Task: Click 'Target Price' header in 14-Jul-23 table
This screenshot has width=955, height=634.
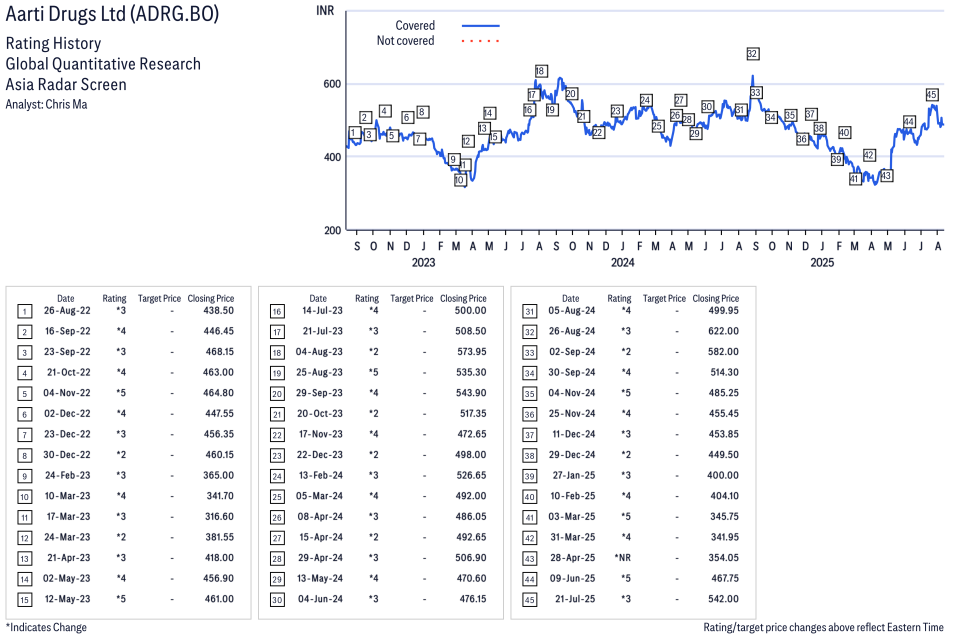Action: coord(412,298)
